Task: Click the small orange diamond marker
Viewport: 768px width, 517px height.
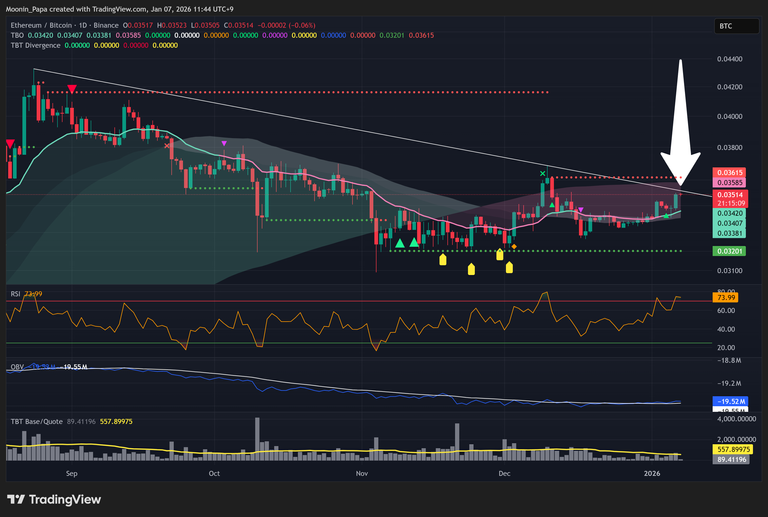Action: [x=513, y=246]
